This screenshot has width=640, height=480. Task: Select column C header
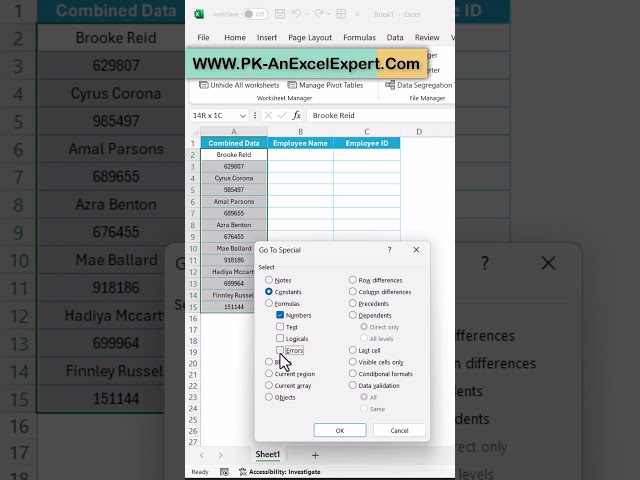[x=367, y=132]
